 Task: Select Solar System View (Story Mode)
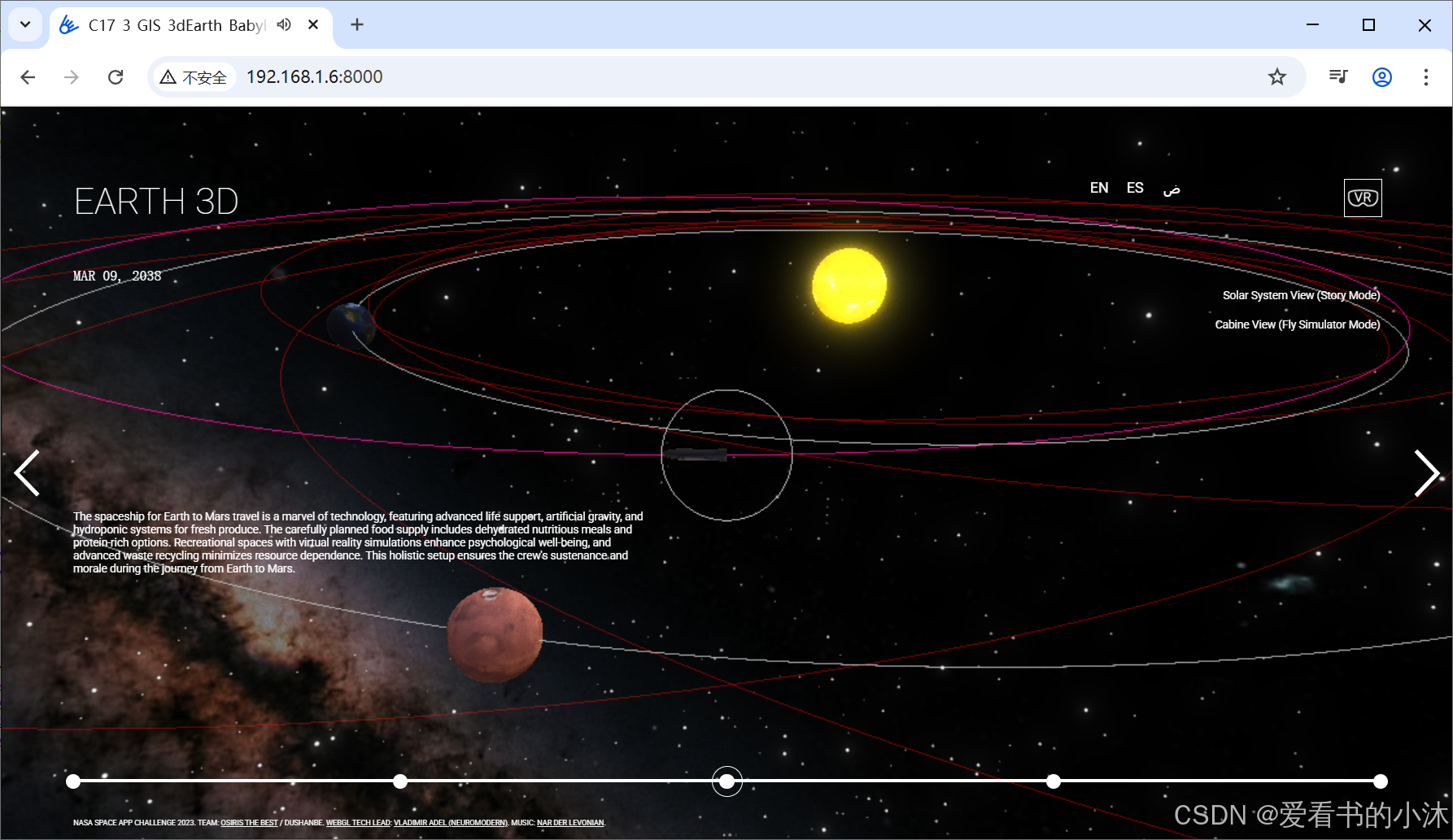(x=1301, y=295)
